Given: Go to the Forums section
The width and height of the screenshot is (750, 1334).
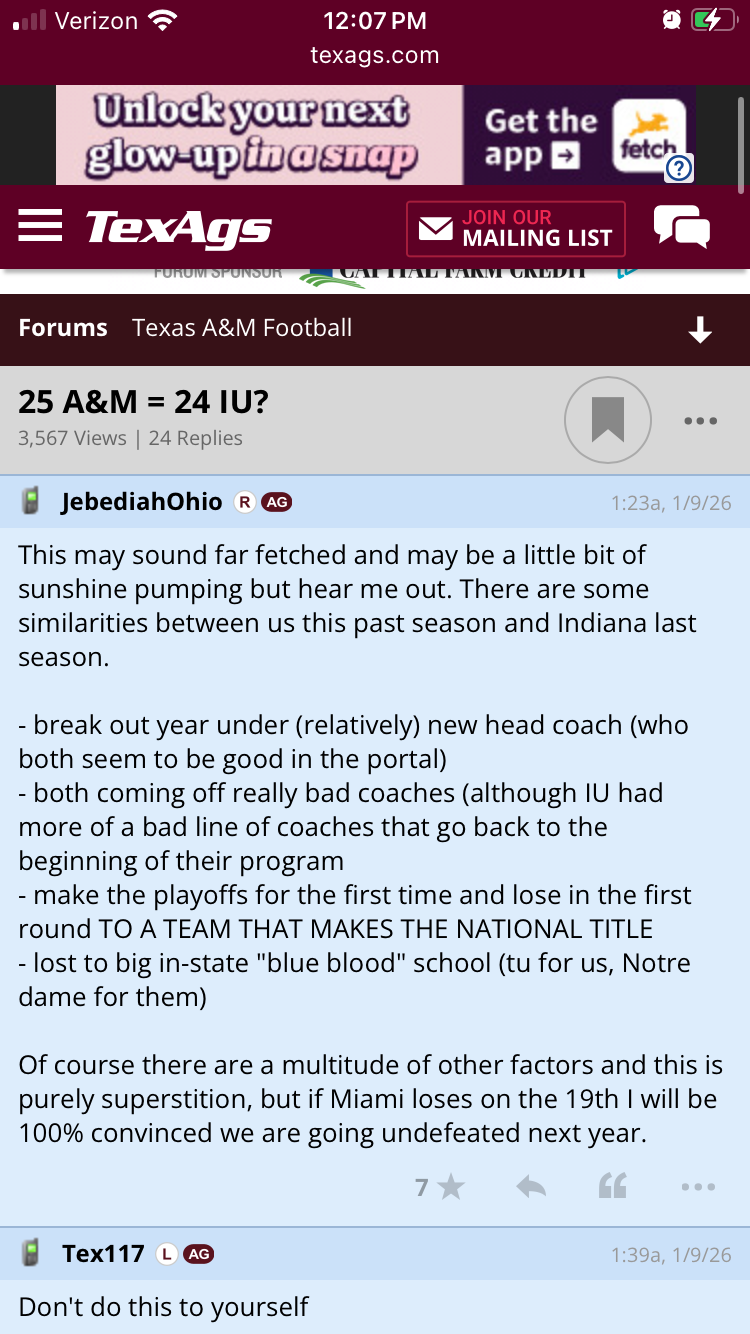Looking at the screenshot, I should 63,328.
